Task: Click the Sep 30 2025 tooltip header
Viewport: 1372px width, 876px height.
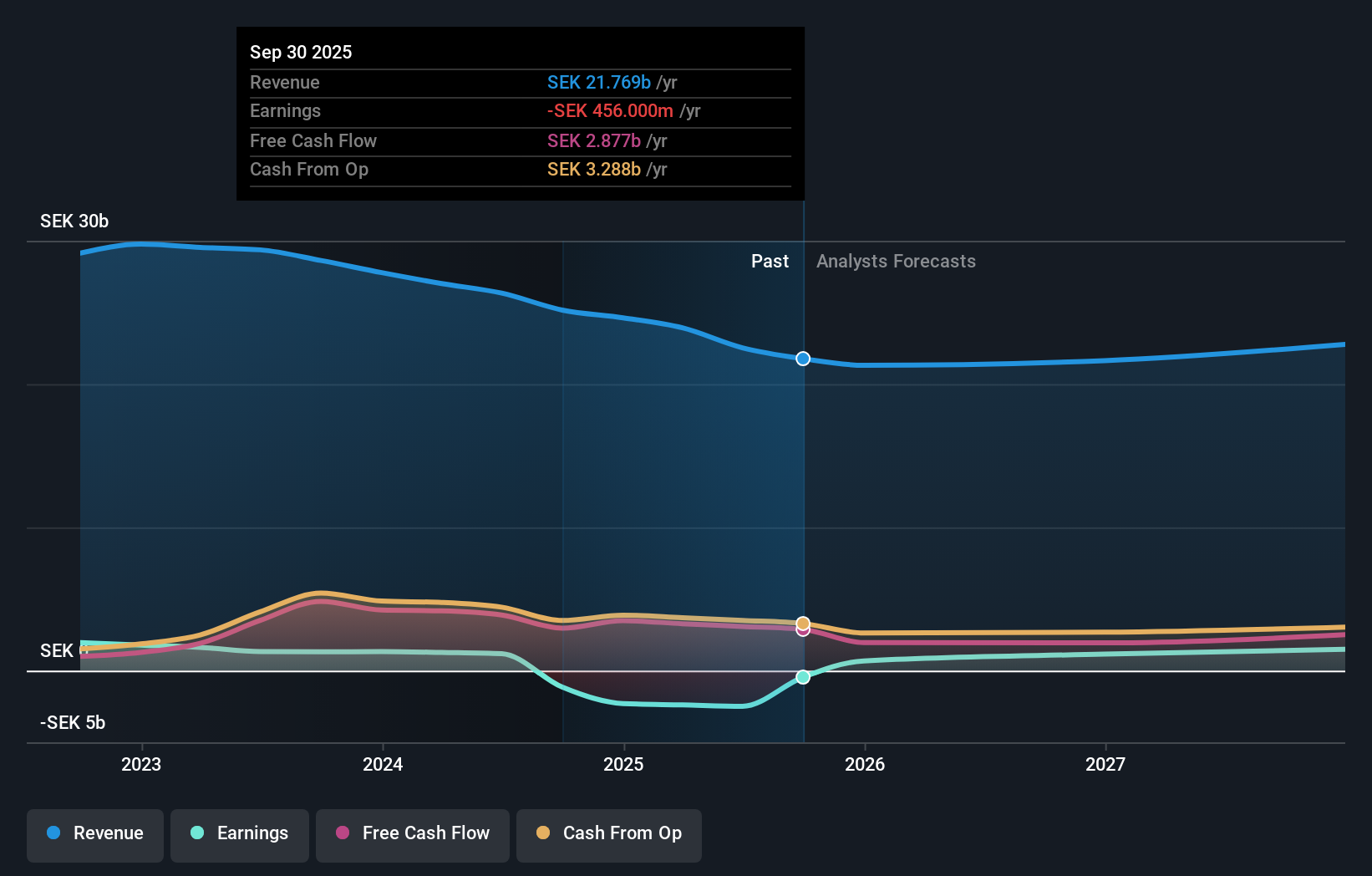Action: [x=301, y=52]
